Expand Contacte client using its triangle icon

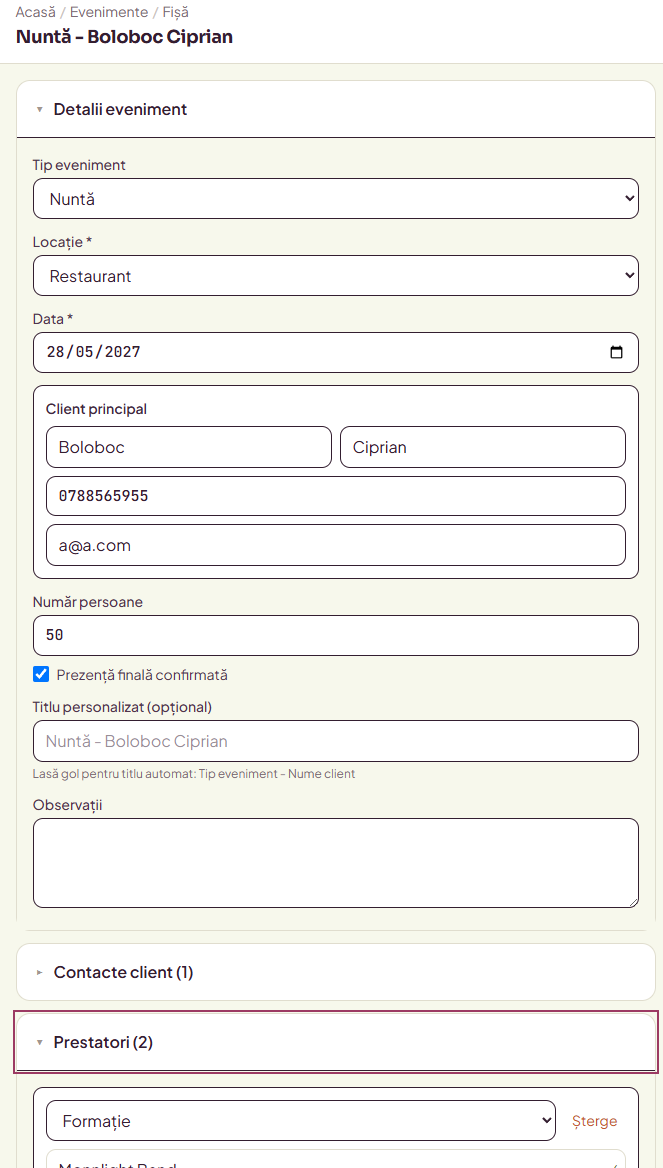[39, 972]
